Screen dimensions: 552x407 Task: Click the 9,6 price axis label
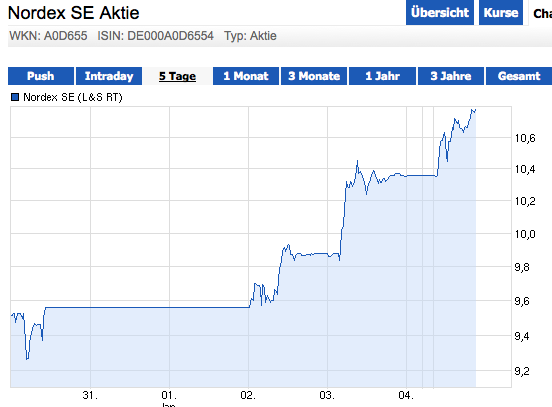[522, 301]
